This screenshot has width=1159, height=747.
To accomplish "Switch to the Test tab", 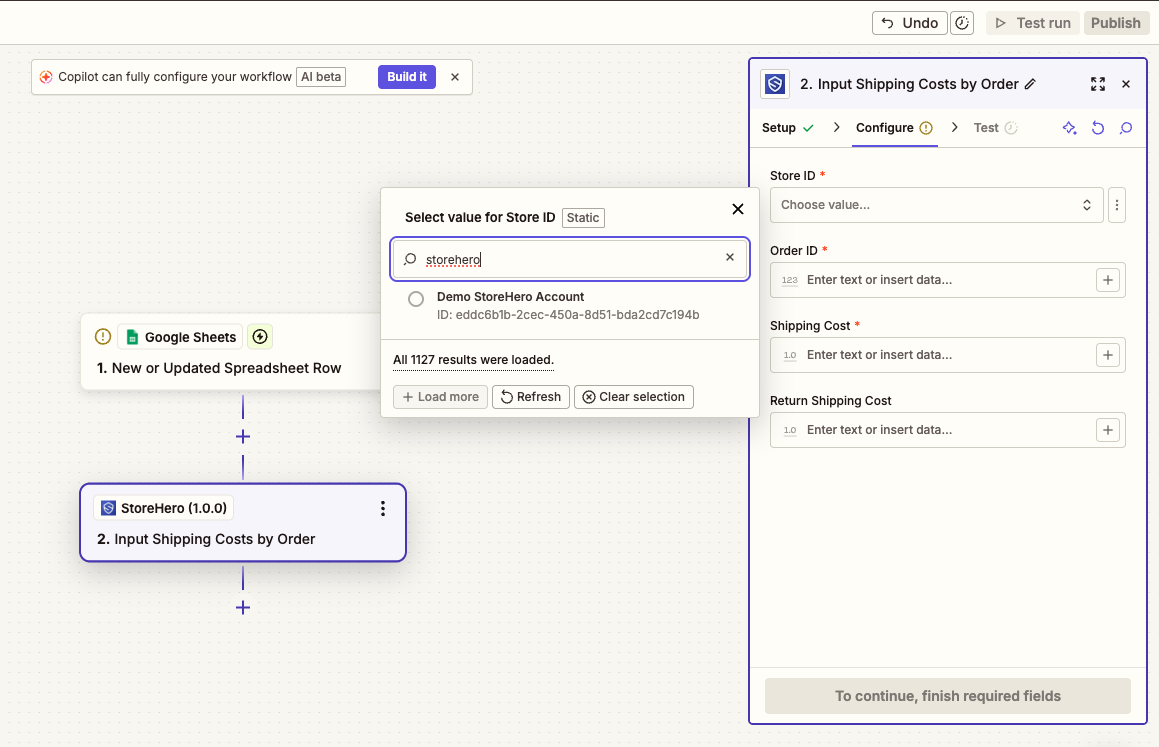I will (986, 128).
